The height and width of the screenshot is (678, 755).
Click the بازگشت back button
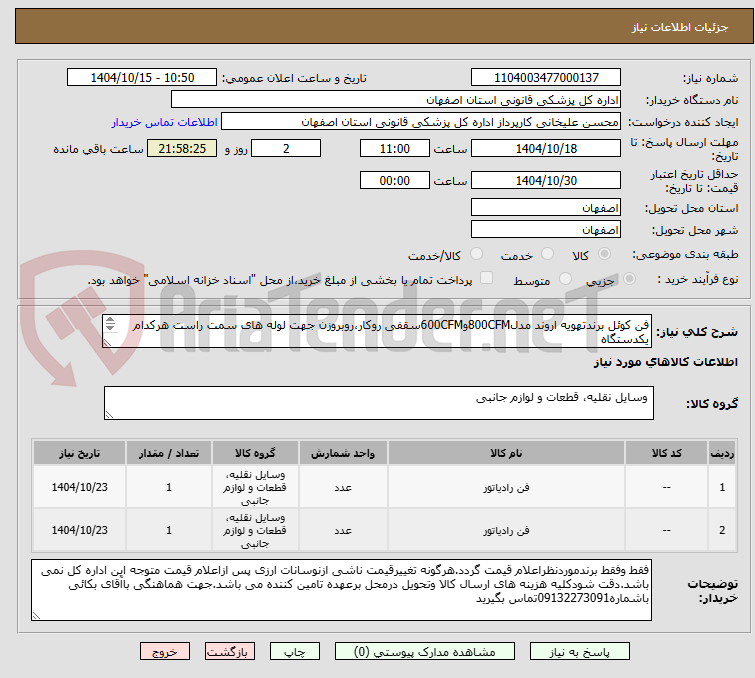click(230, 652)
